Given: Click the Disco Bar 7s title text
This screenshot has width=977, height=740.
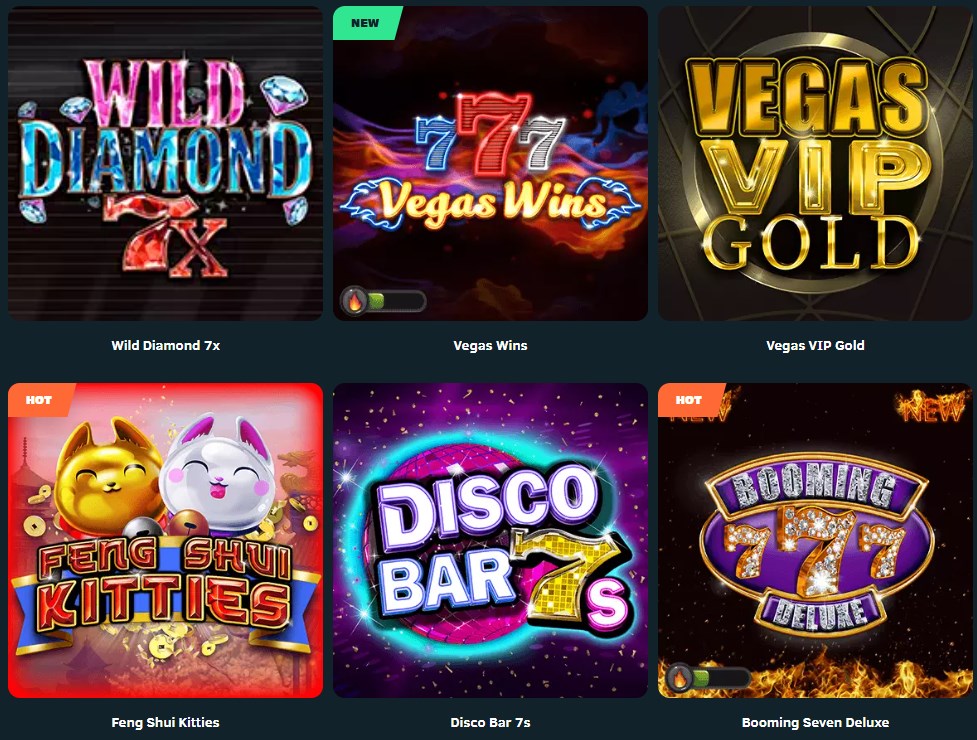Looking at the screenshot, I should click(x=490, y=723).
